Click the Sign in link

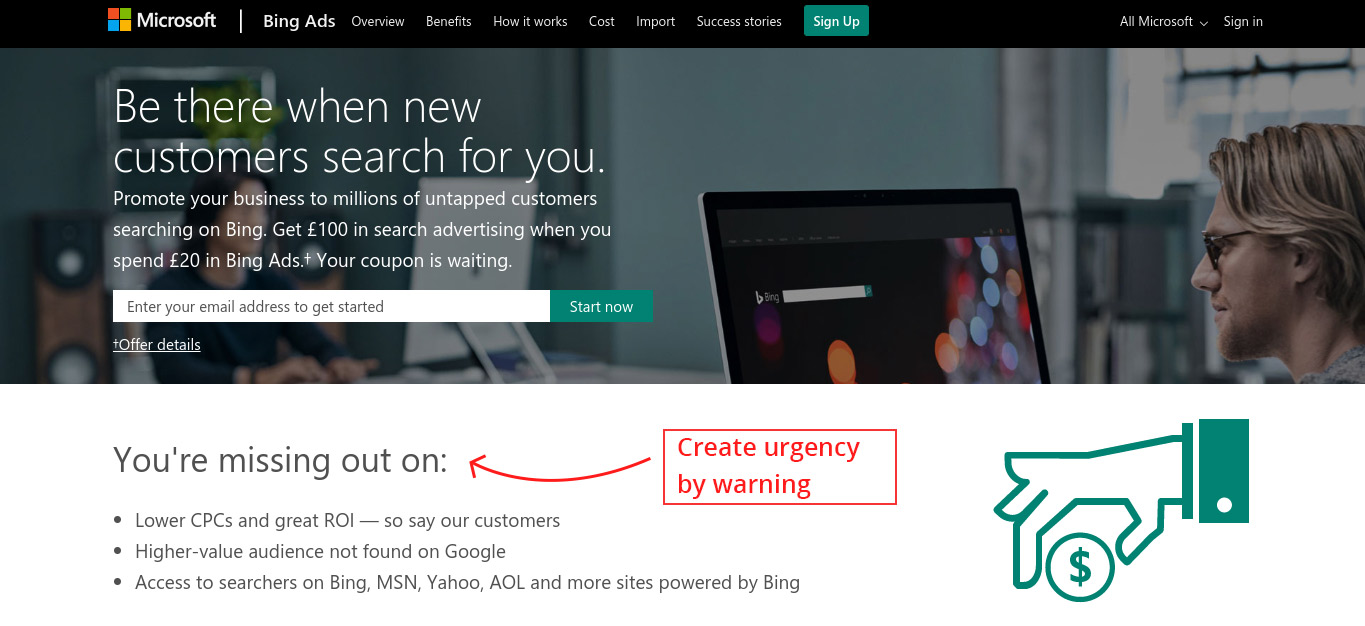(1243, 21)
